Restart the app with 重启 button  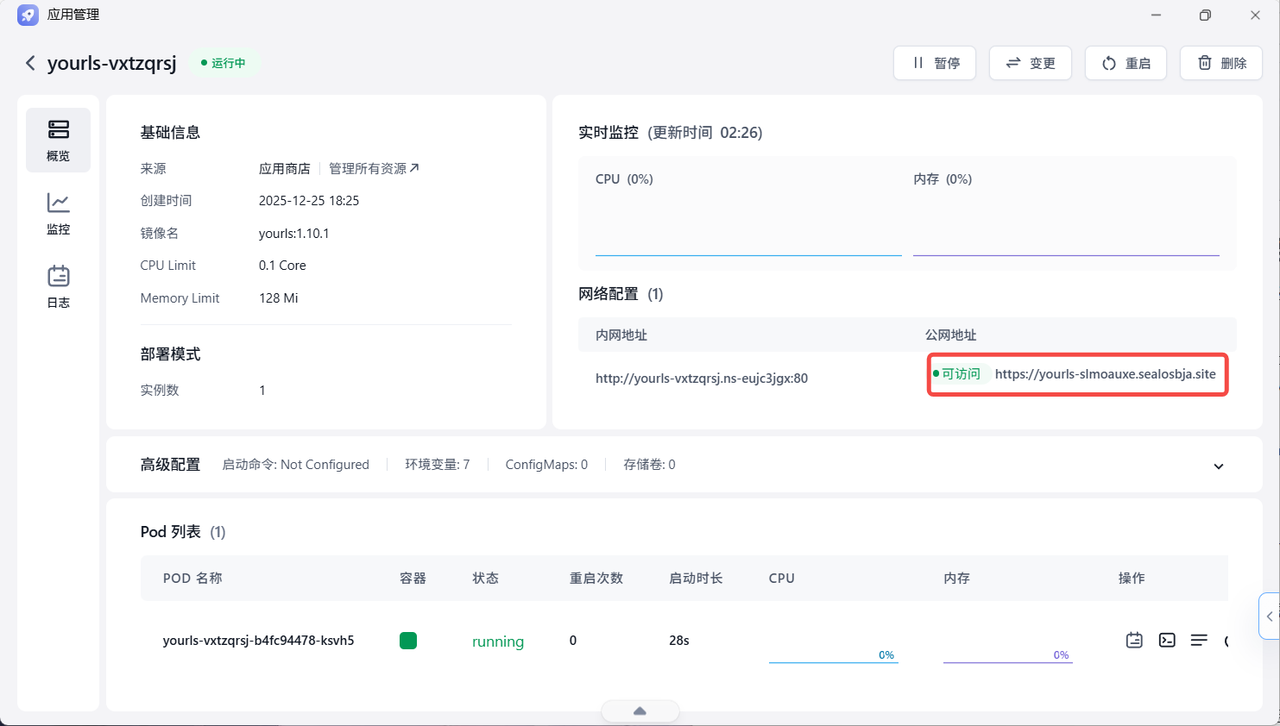click(x=1126, y=63)
